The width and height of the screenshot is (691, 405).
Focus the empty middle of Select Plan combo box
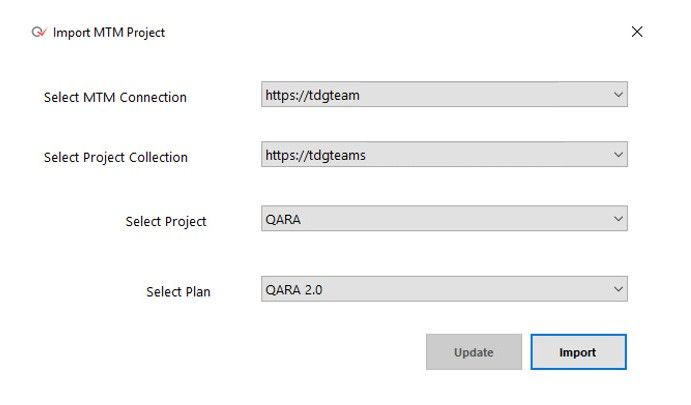[467, 289]
